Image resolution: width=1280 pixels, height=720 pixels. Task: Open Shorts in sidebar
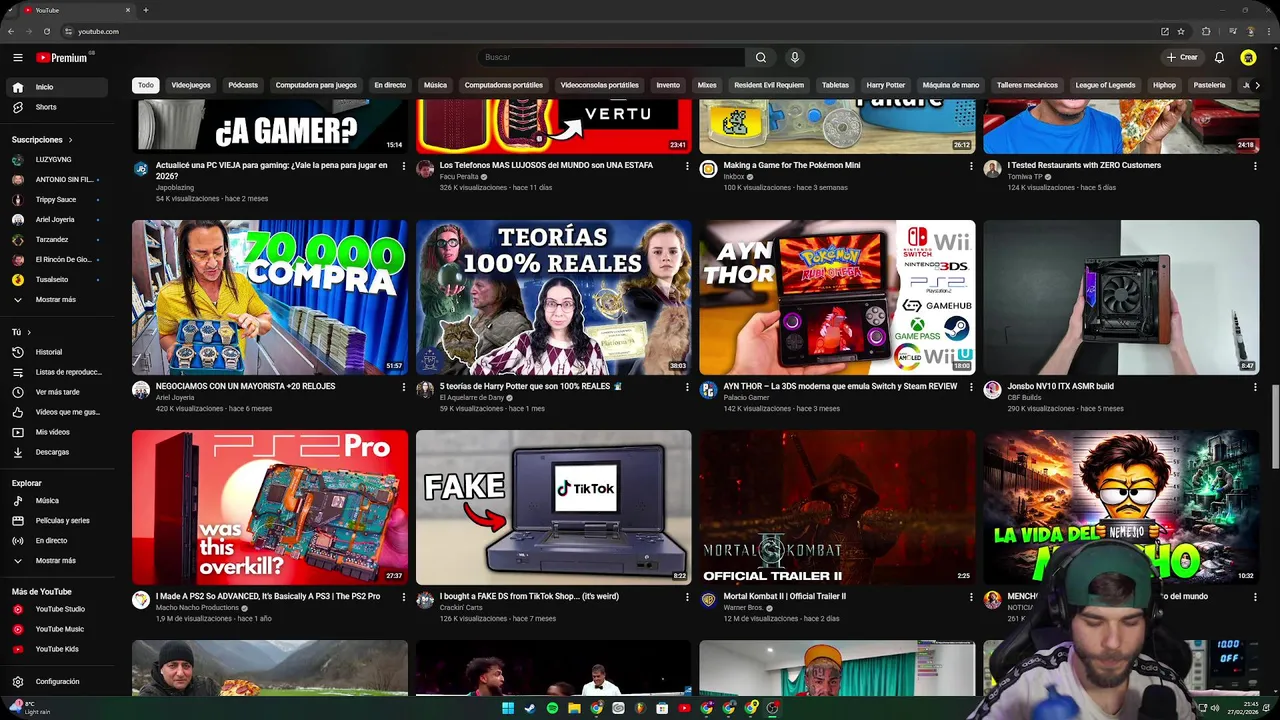[57, 107]
